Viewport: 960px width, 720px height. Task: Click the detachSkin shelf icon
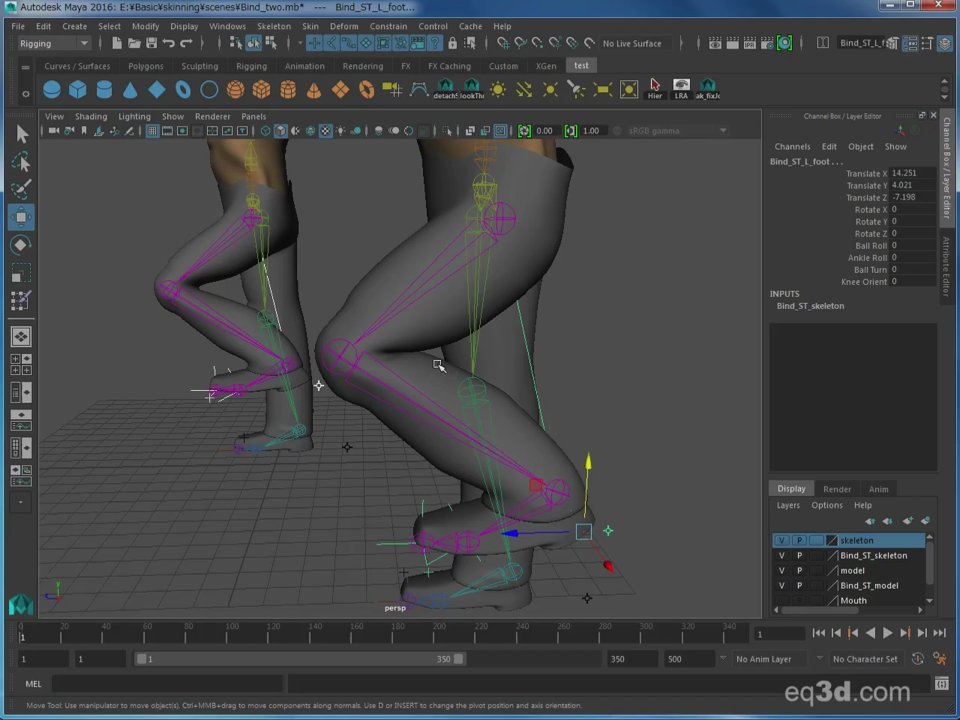coord(445,90)
